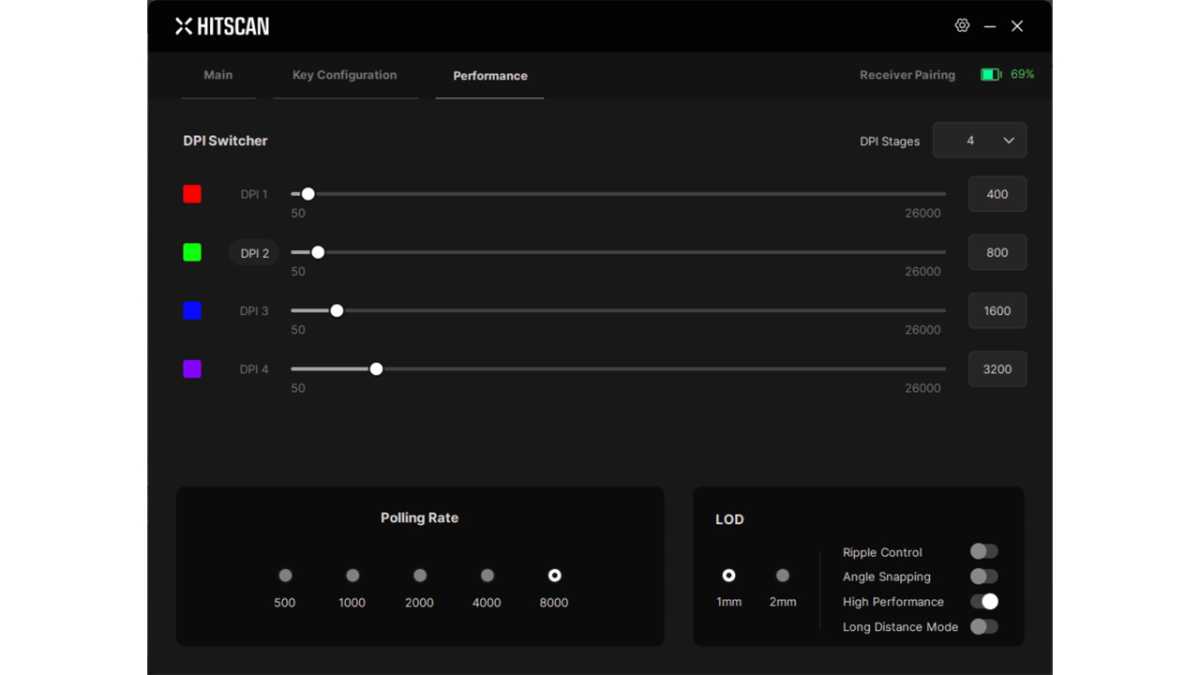Viewport: 1200px width, 675px height.
Task: Select the DPI 2 label badge
Action: 253,252
